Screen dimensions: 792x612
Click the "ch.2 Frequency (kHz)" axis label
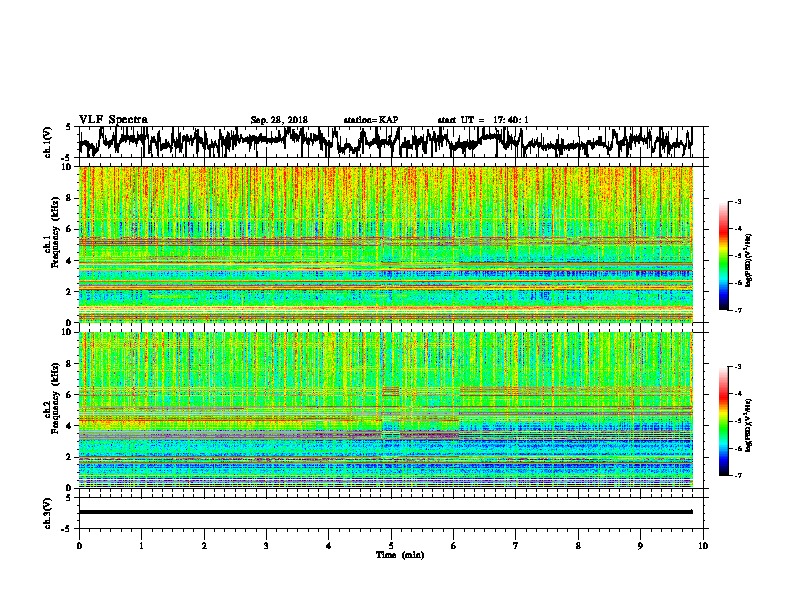click(52, 398)
